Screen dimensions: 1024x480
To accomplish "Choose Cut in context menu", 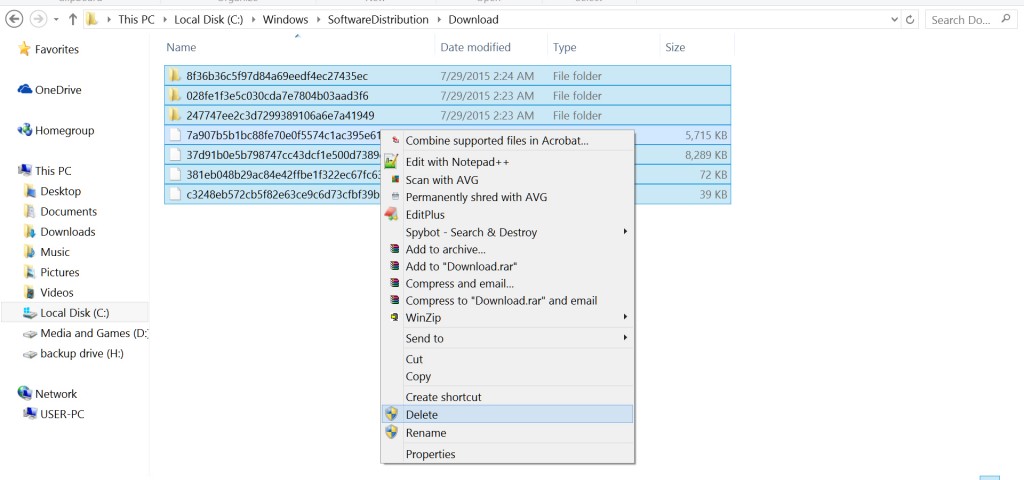I will [507, 359].
